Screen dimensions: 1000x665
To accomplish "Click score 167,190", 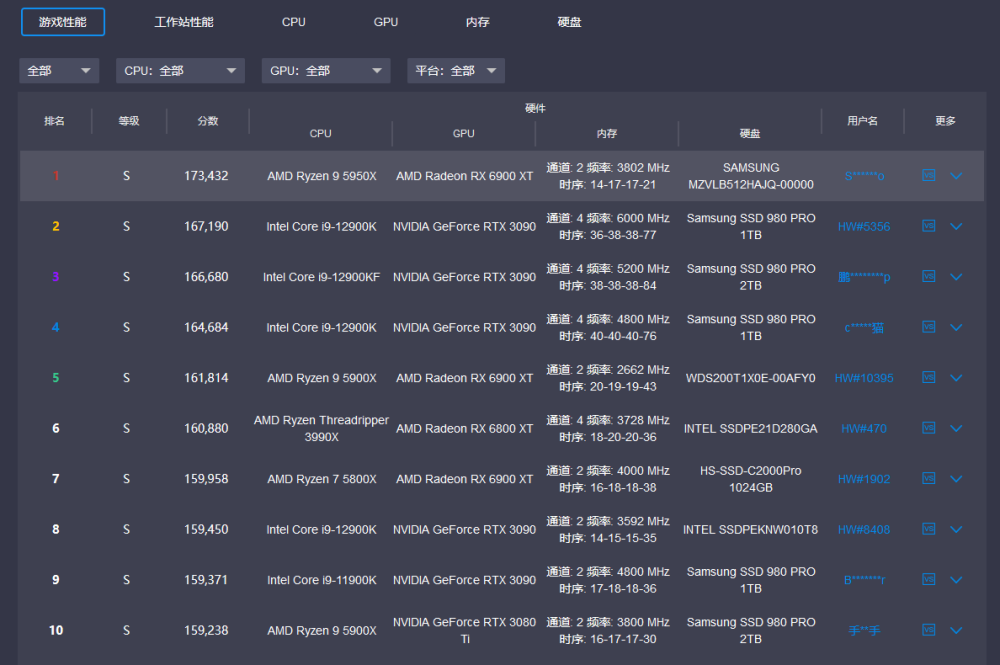I will click(x=206, y=226).
